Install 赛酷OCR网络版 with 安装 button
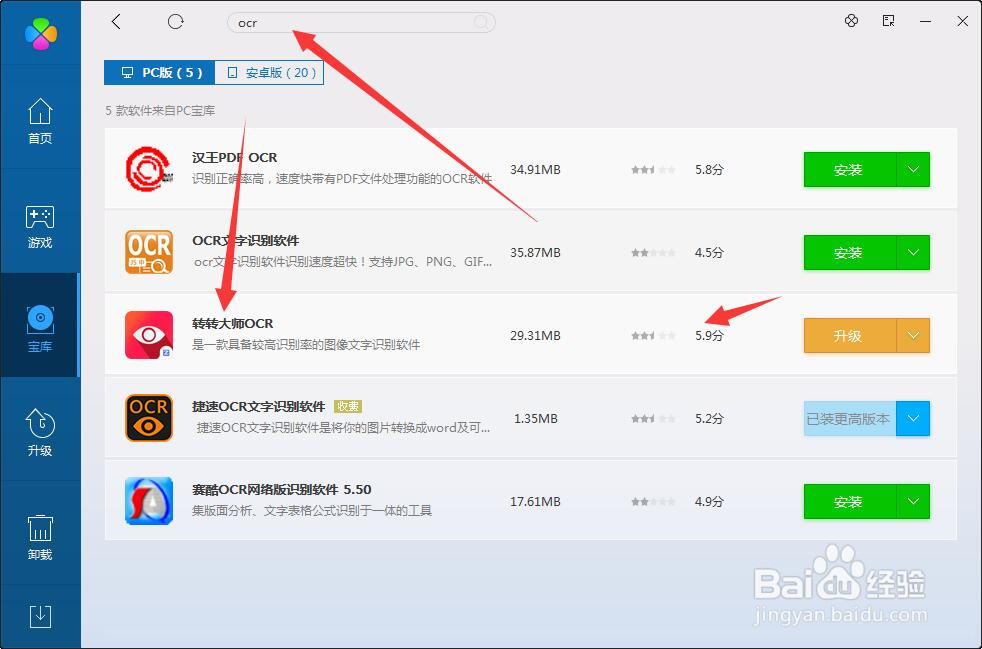 [x=849, y=502]
